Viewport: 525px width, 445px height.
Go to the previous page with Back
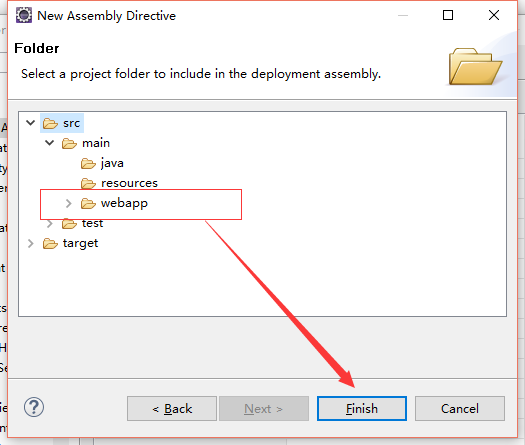(x=172, y=409)
